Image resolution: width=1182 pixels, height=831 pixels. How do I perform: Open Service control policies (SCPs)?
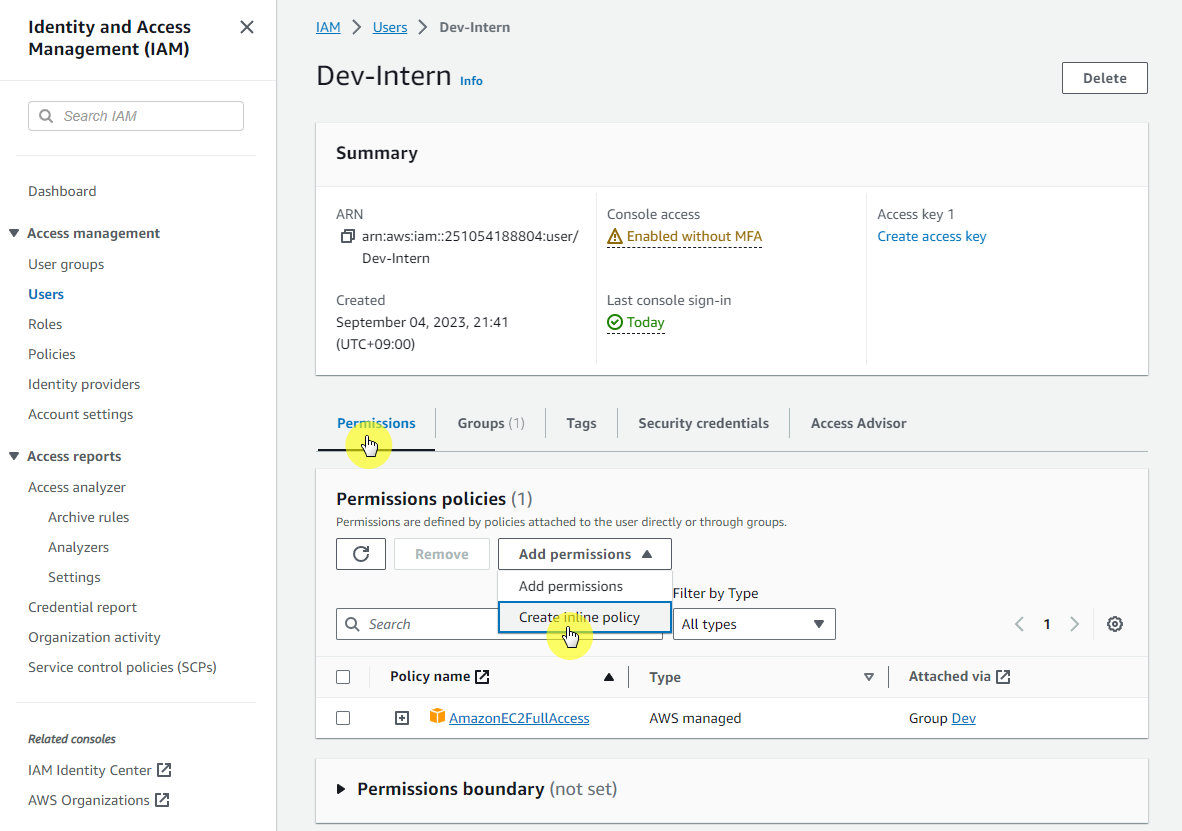(122, 667)
